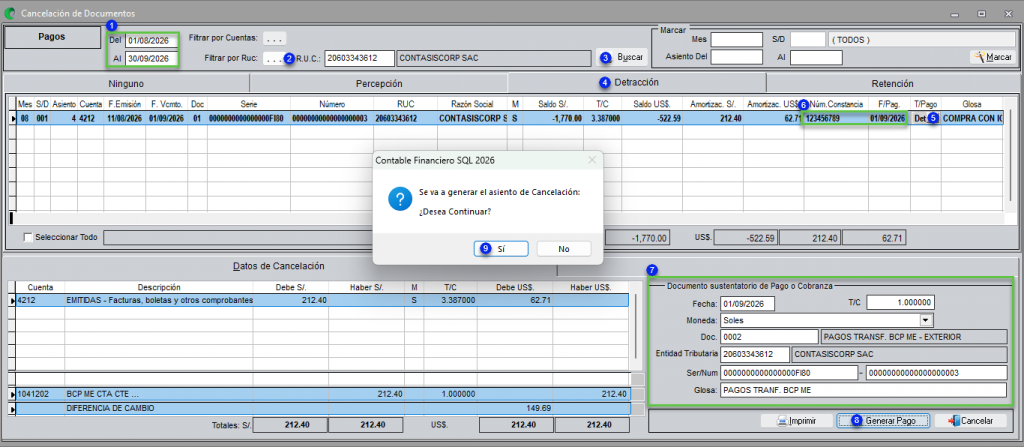Screen dimensions: 1024x447
Task: Decline with the No button
Action: [564, 248]
